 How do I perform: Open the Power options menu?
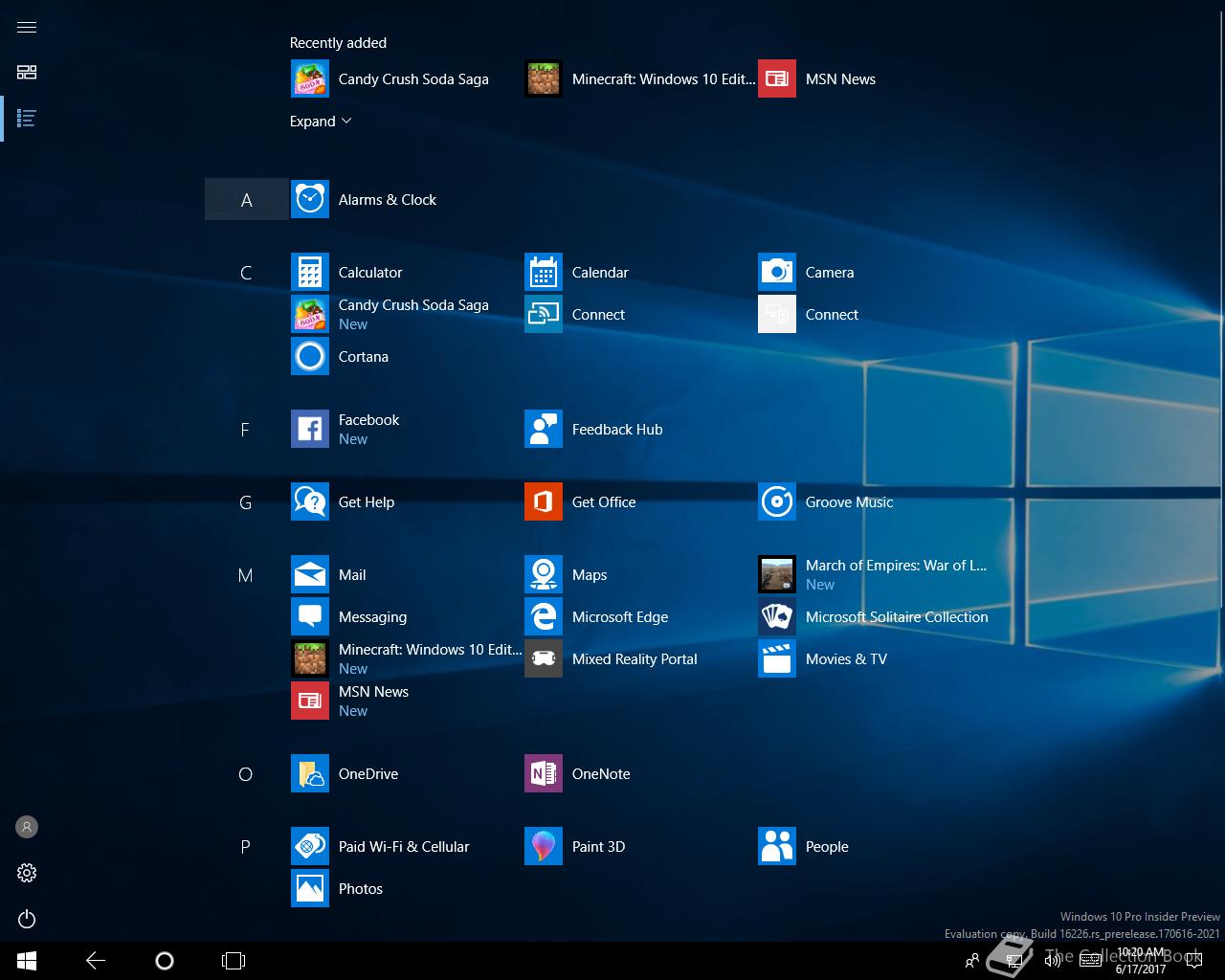(x=27, y=919)
